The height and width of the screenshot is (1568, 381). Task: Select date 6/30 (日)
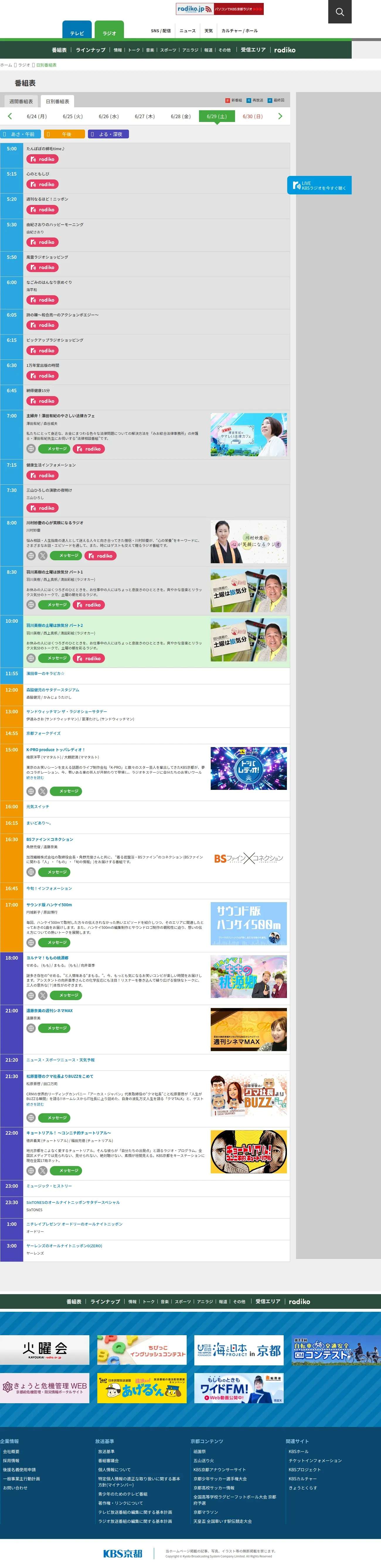coord(253,116)
